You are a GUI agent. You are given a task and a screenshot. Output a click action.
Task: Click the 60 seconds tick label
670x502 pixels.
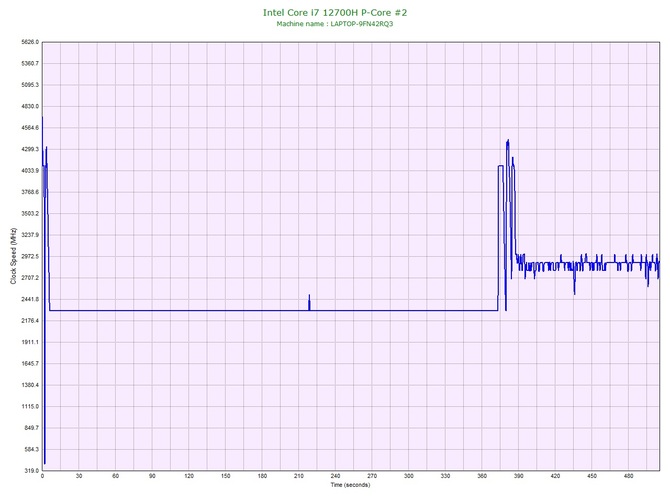(x=115, y=476)
